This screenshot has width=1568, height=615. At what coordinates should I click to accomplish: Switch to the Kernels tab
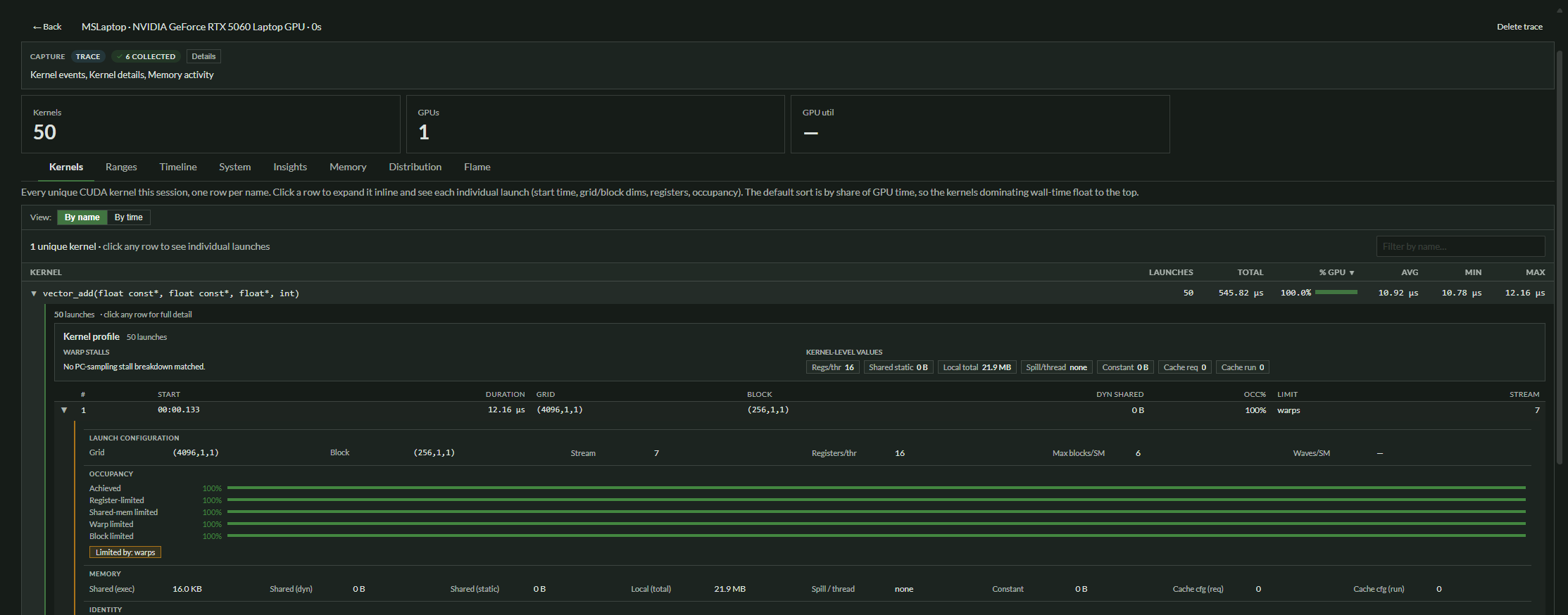66,167
